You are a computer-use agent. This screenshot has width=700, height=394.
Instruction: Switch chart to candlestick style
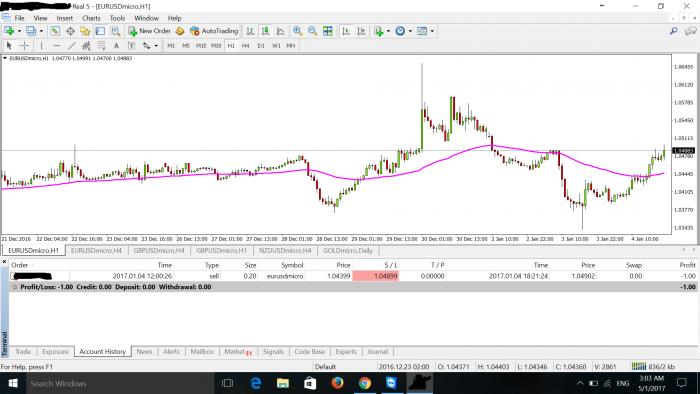(265, 31)
